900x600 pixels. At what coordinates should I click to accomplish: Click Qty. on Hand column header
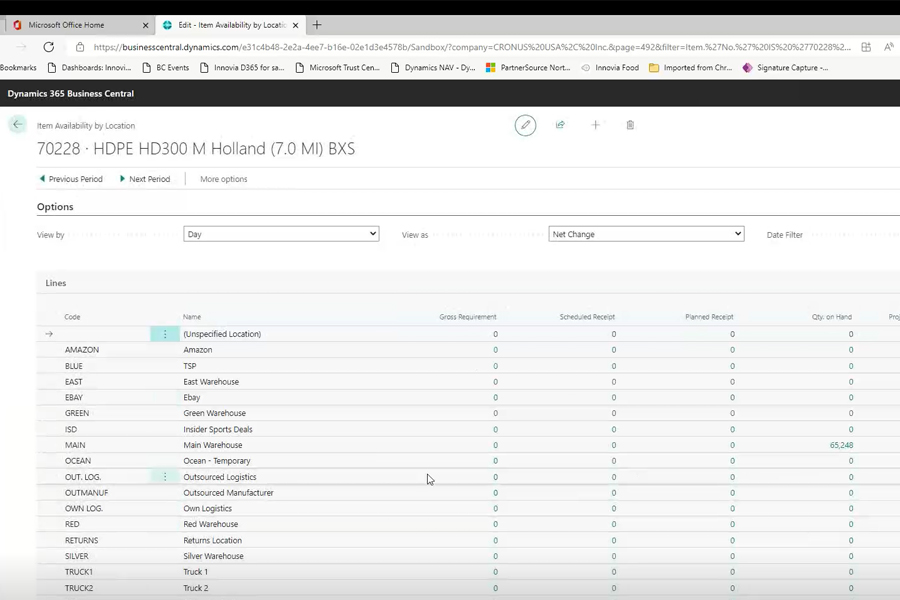pos(832,317)
